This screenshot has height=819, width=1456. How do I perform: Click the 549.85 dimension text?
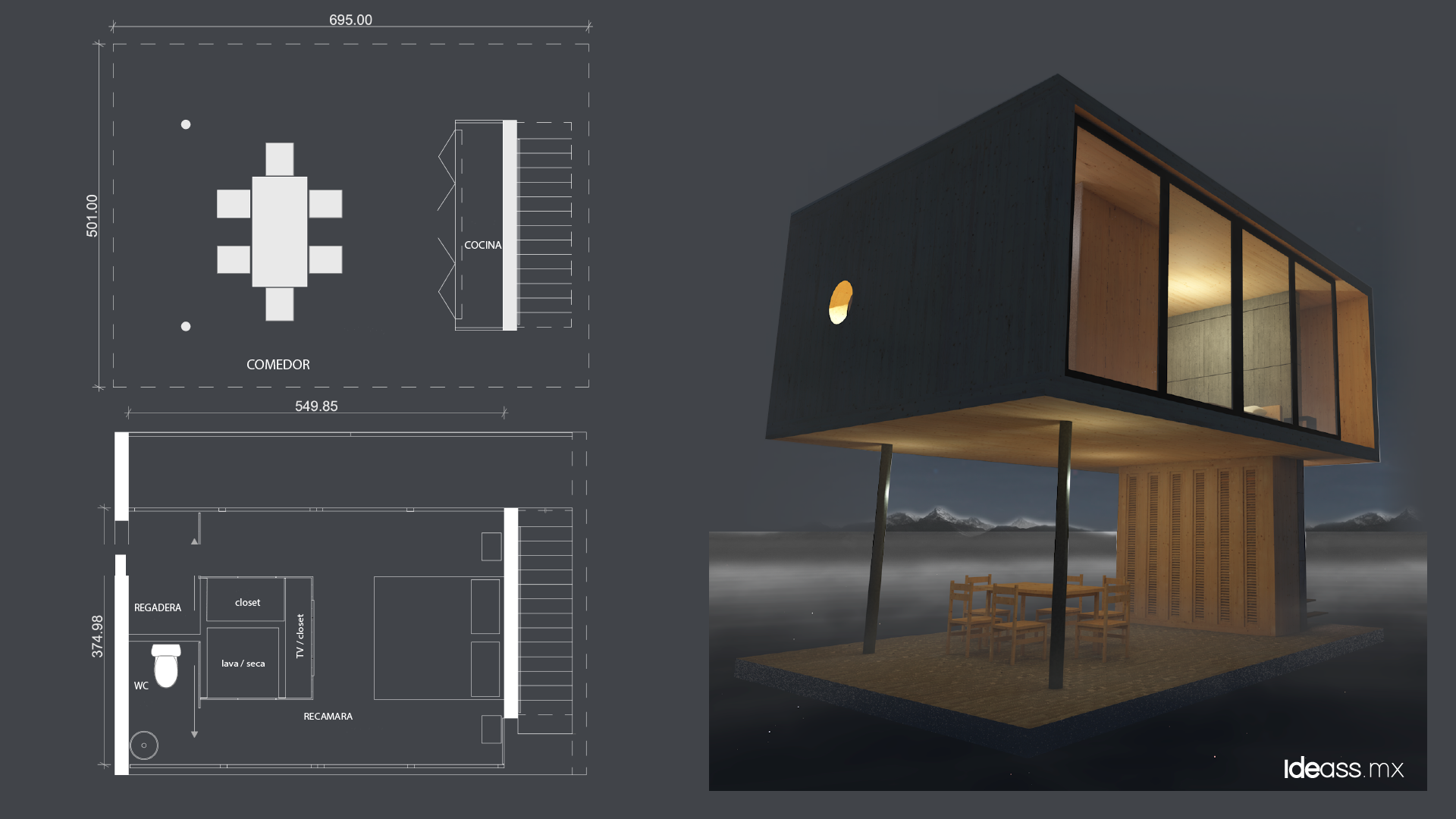point(316,406)
